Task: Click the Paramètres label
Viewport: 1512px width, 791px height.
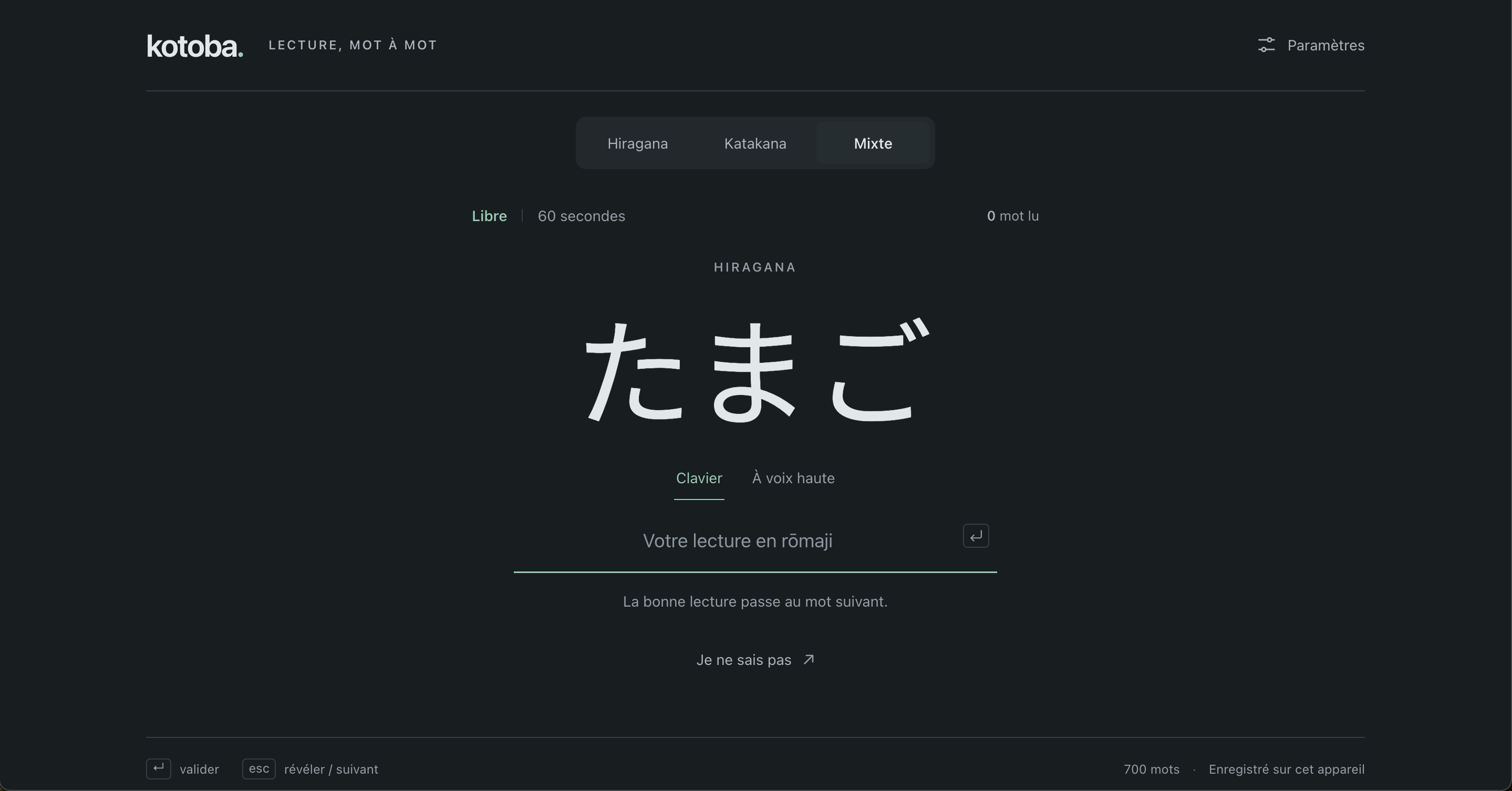Action: (x=1325, y=45)
